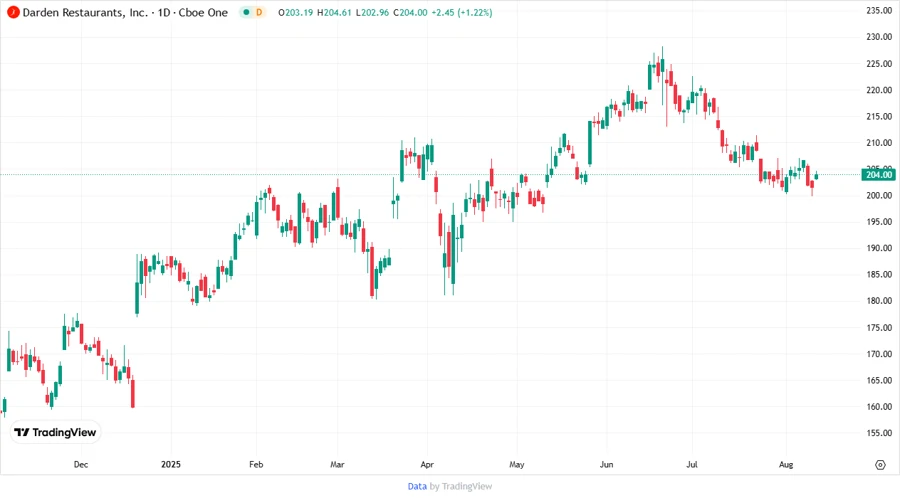This screenshot has width=900, height=498.
Task: Click the 220.00 price axis label
Action: tap(879, 90)
